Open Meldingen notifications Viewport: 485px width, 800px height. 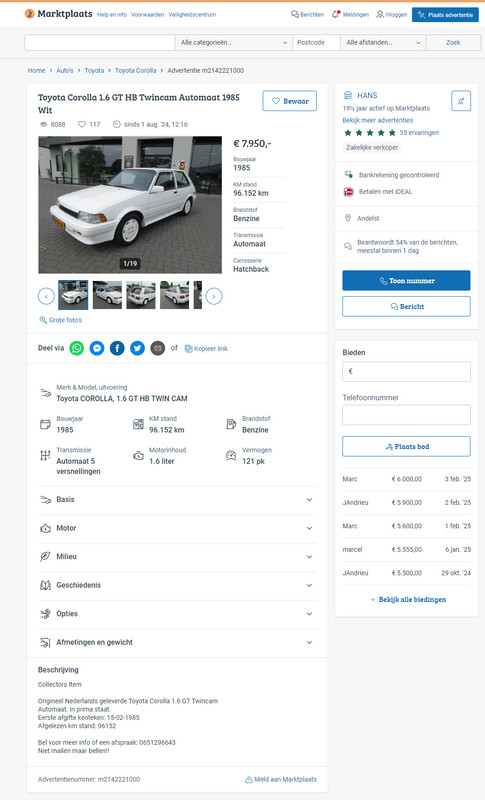point(350,15)
